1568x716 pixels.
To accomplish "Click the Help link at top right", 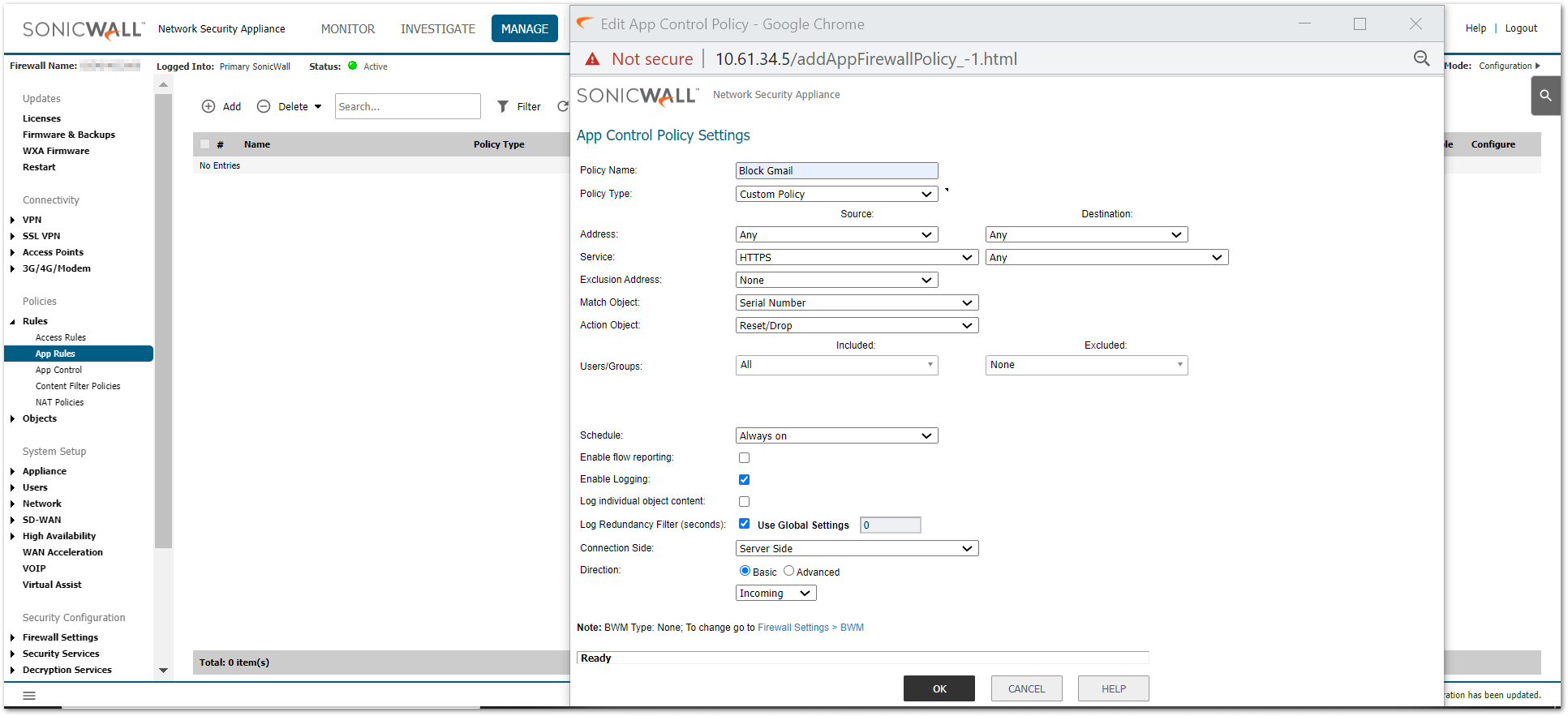I will 1476,28.
